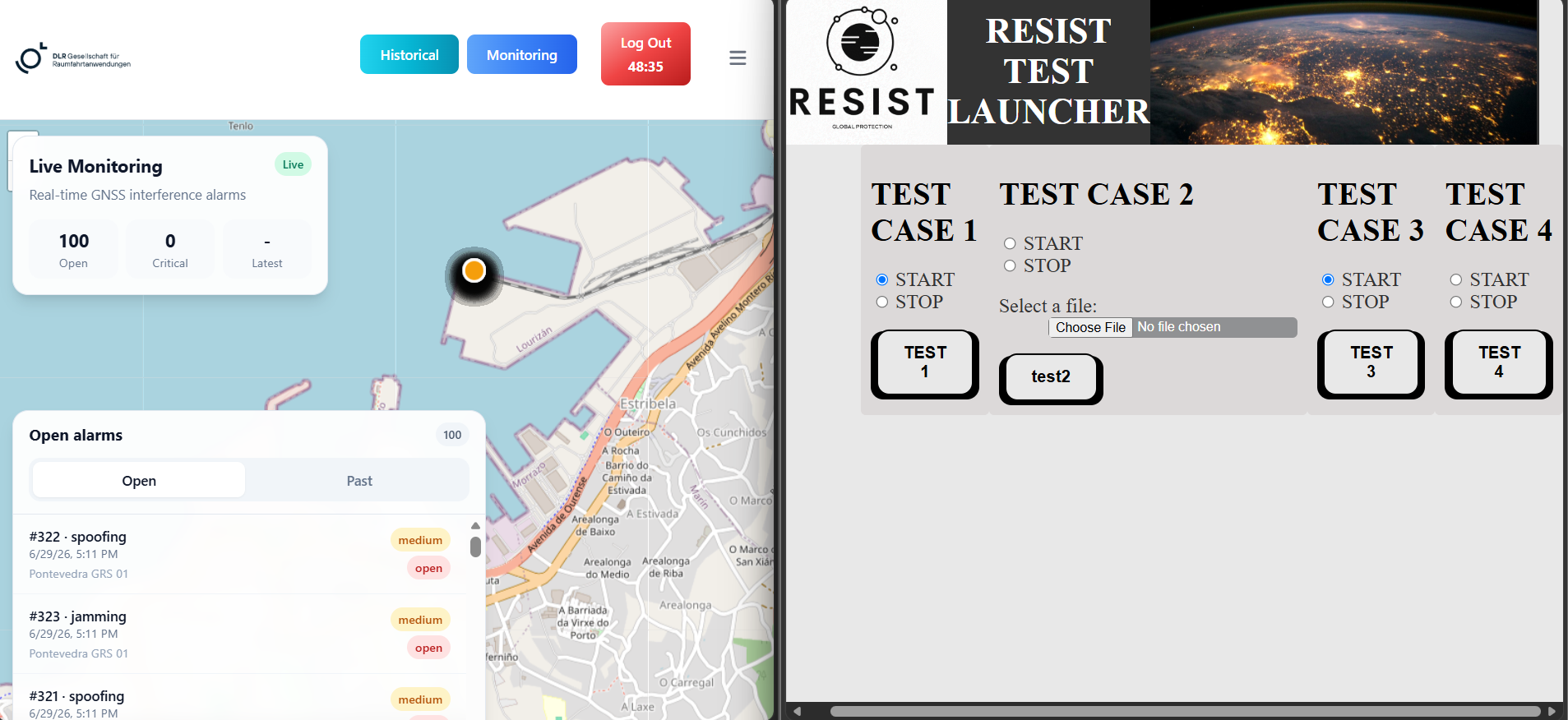Select START for Test Case 4
The image size is (1568, 720).
pos(1456,279)
